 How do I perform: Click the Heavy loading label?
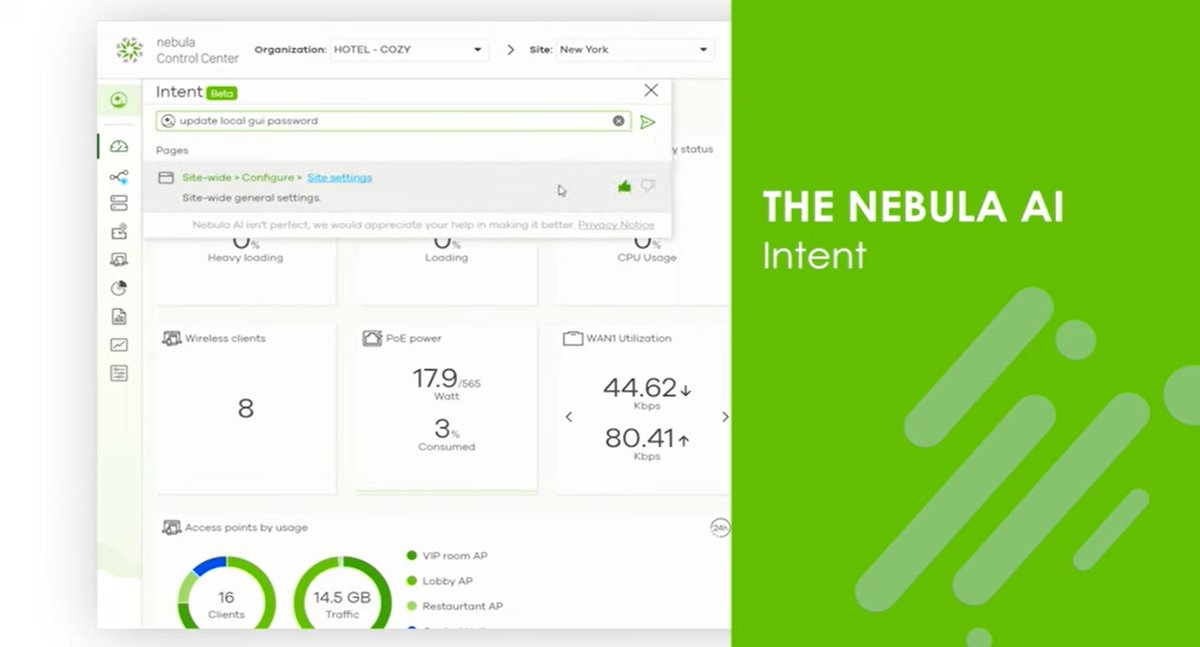click(x=245, y=258)
